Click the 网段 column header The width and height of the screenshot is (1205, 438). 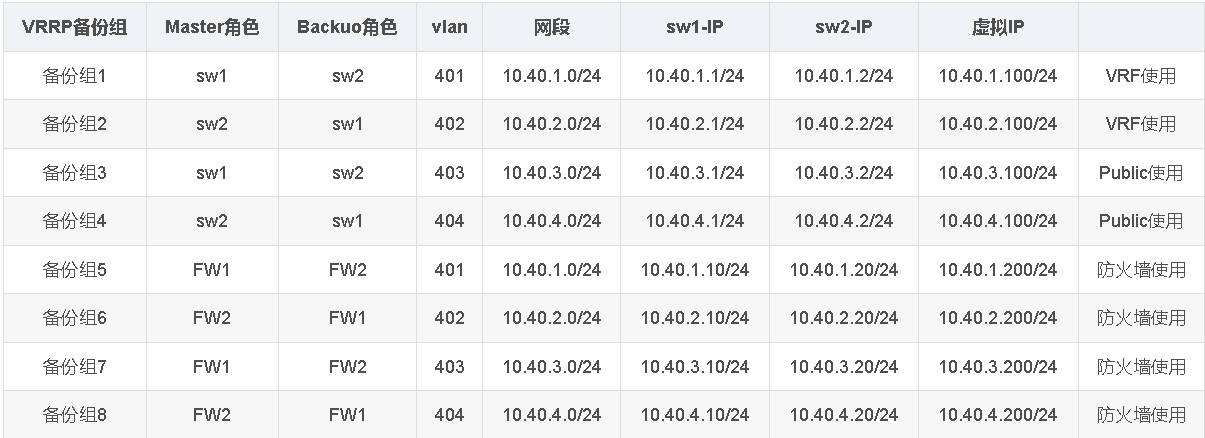pyautogui.click(x=552, y=28)
